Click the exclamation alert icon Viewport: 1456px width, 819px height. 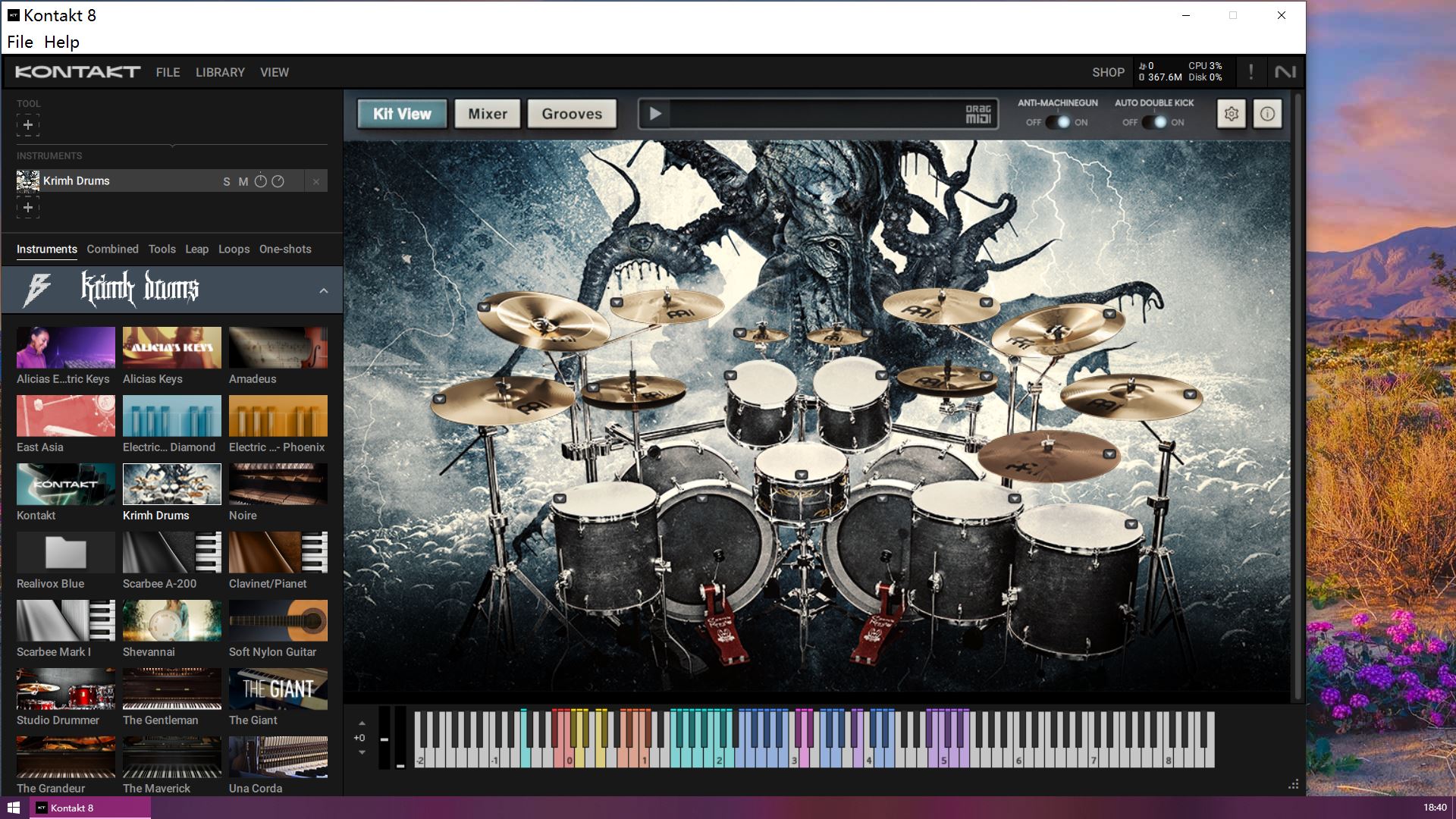(x=1250, y=72)
